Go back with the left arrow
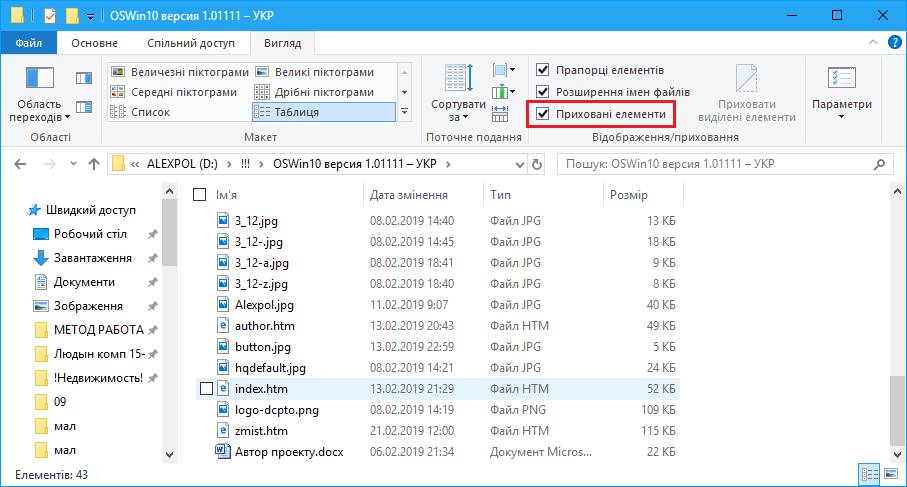Viewport: 907px width, 487px height. coord(20,164)
